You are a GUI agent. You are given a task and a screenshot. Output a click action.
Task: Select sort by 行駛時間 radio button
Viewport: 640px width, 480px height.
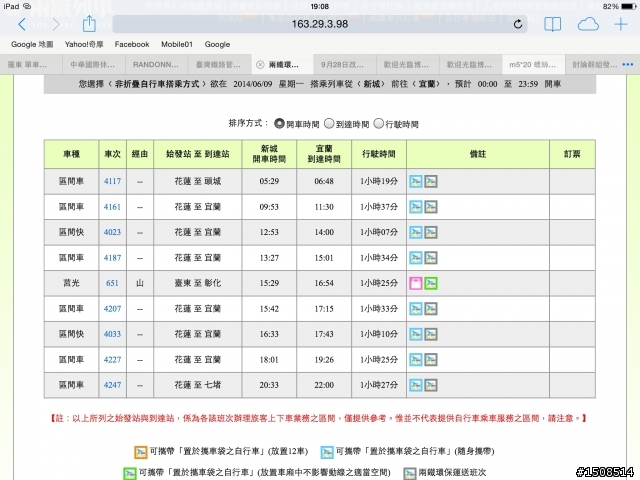(379, 123)
